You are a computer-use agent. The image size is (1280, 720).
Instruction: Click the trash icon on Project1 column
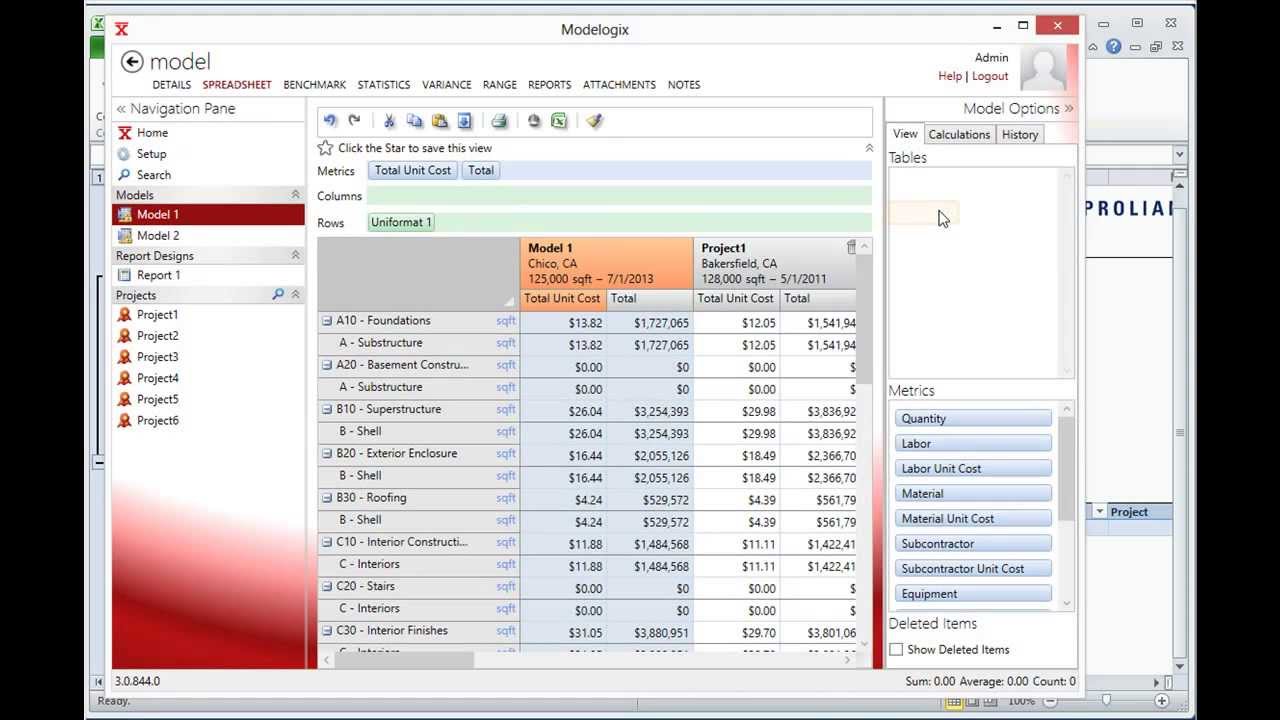pos(851,247)
